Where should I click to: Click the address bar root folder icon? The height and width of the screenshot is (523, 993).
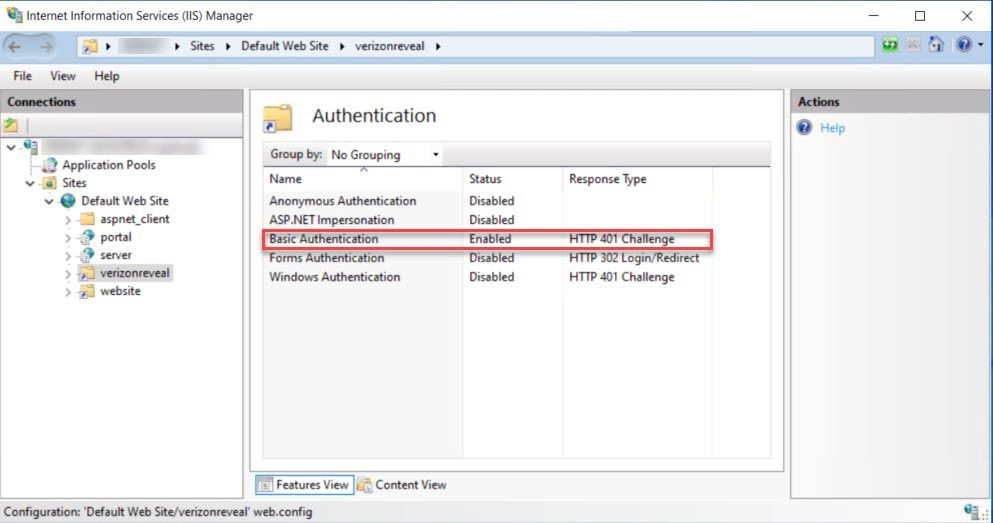(91, 46)
